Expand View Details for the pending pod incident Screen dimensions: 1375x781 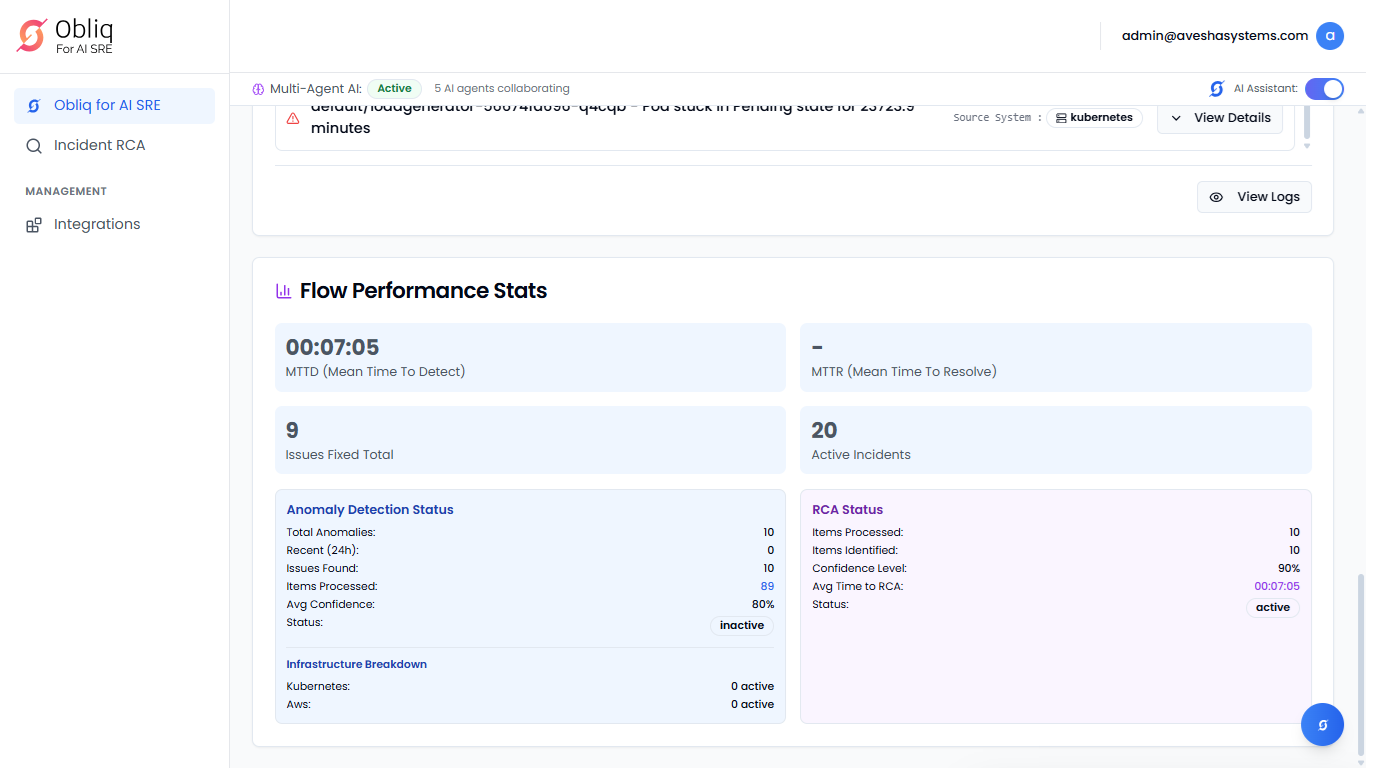coord(1219,118)
